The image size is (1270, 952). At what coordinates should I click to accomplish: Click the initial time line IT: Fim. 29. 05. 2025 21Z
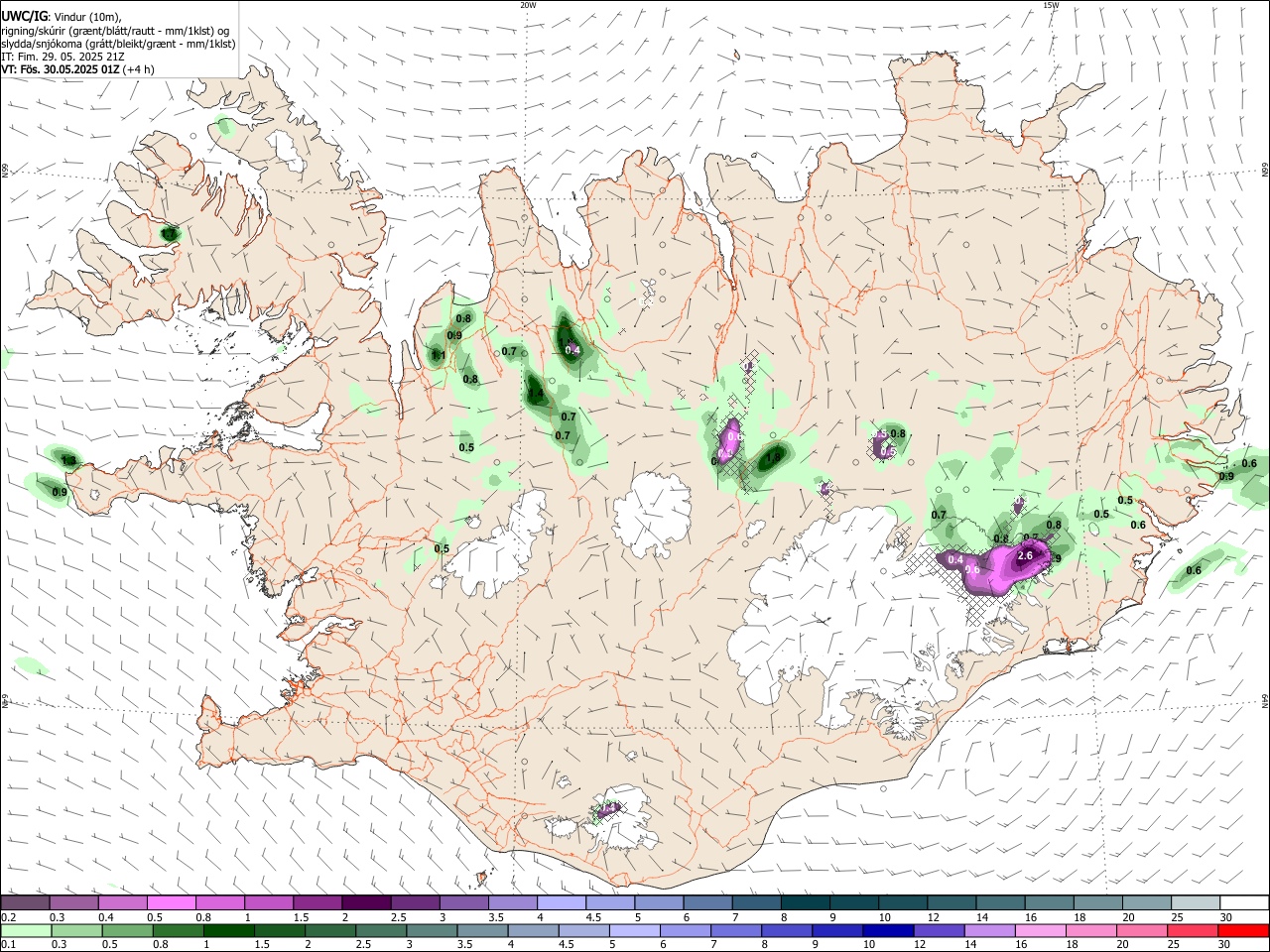(x=63, y=57)
